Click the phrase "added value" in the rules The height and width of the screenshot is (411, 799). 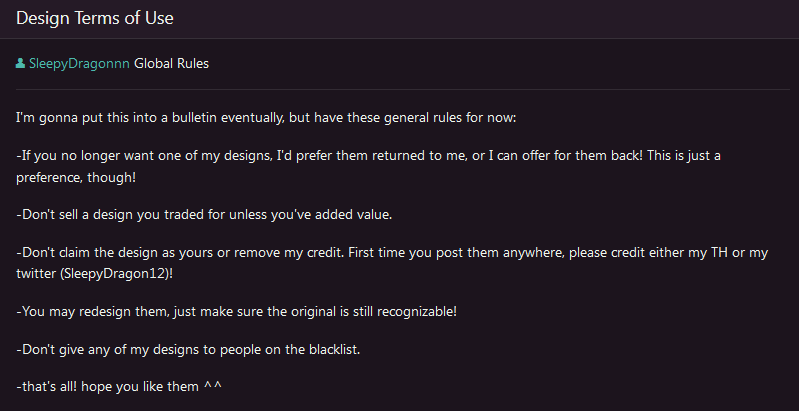(x=368, y=214)
